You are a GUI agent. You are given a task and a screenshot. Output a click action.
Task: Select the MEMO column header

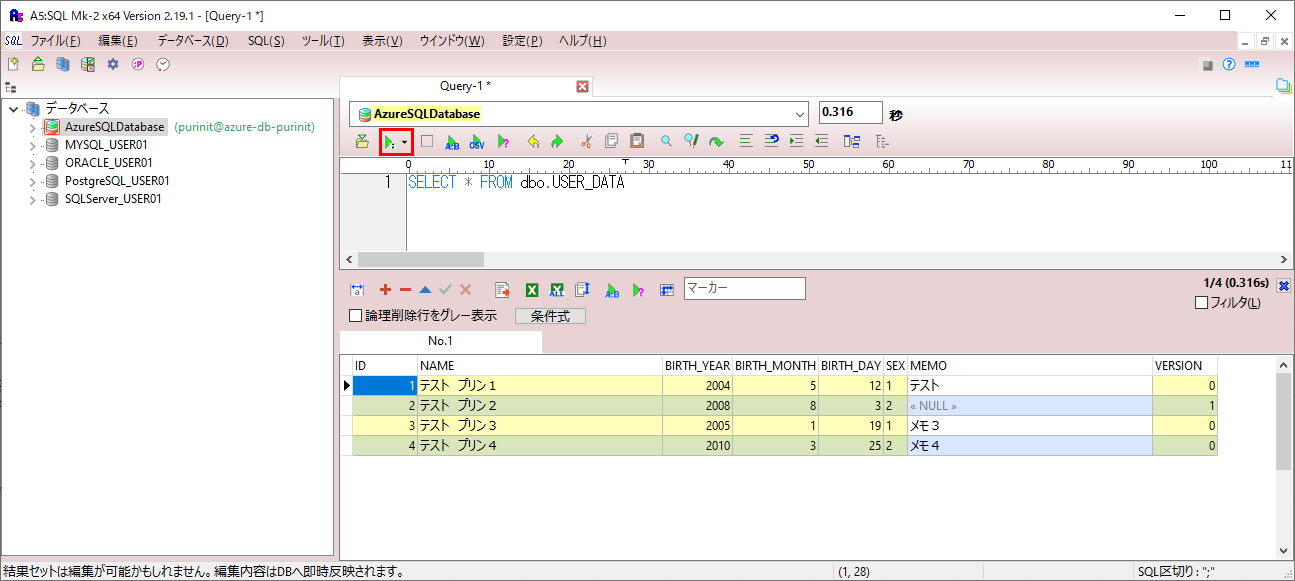[1030, 366]
